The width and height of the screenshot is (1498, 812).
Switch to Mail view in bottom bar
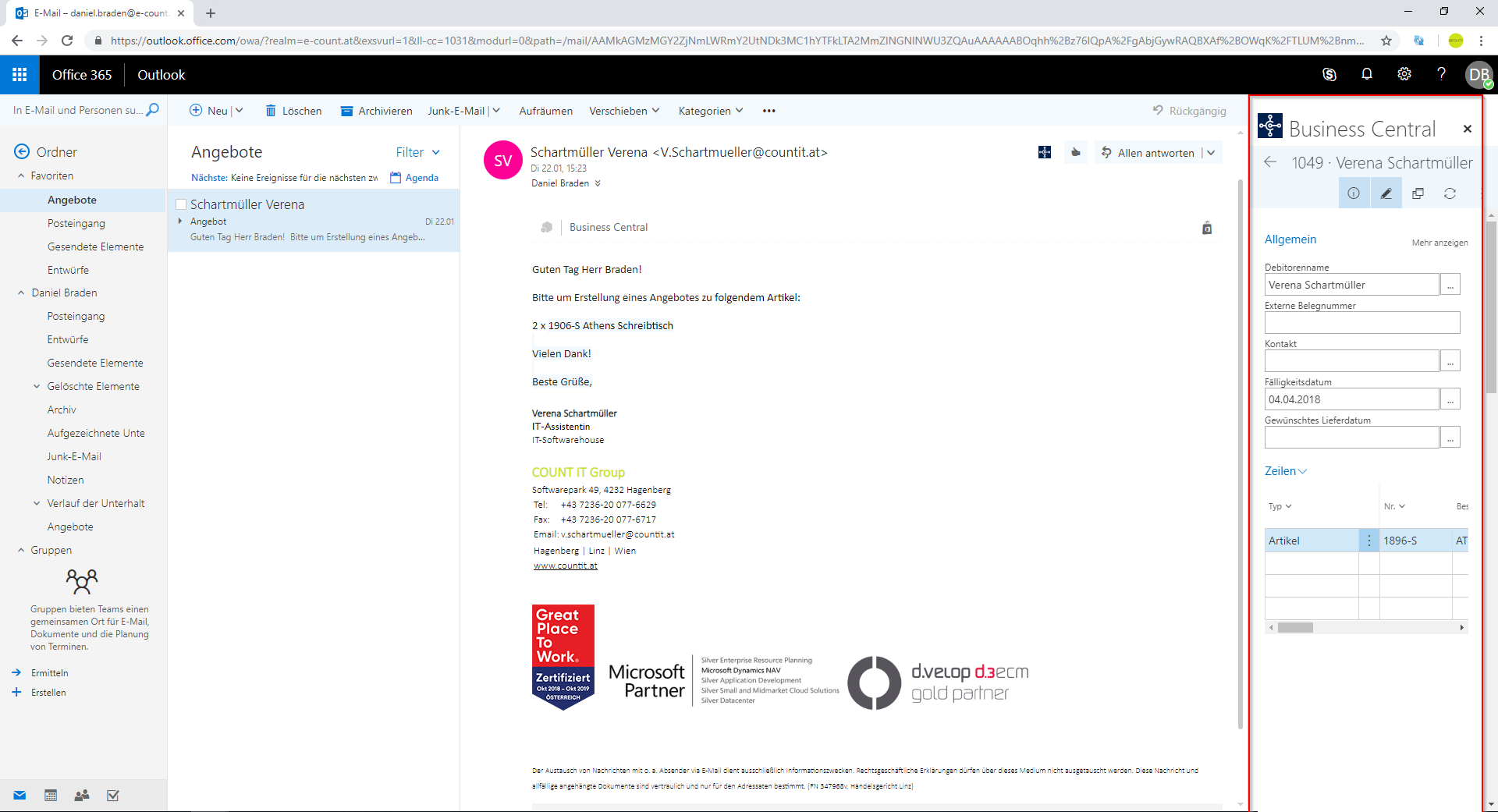(20, 796)
